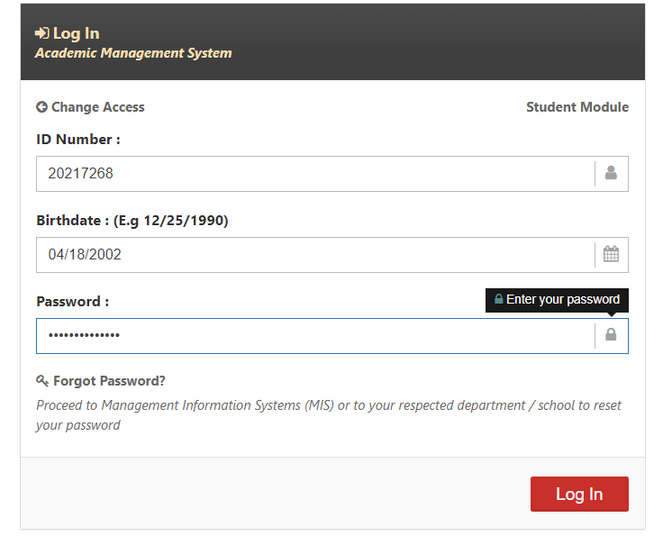
Task: Click into the Birthdate input field
Action: (315, 254)
